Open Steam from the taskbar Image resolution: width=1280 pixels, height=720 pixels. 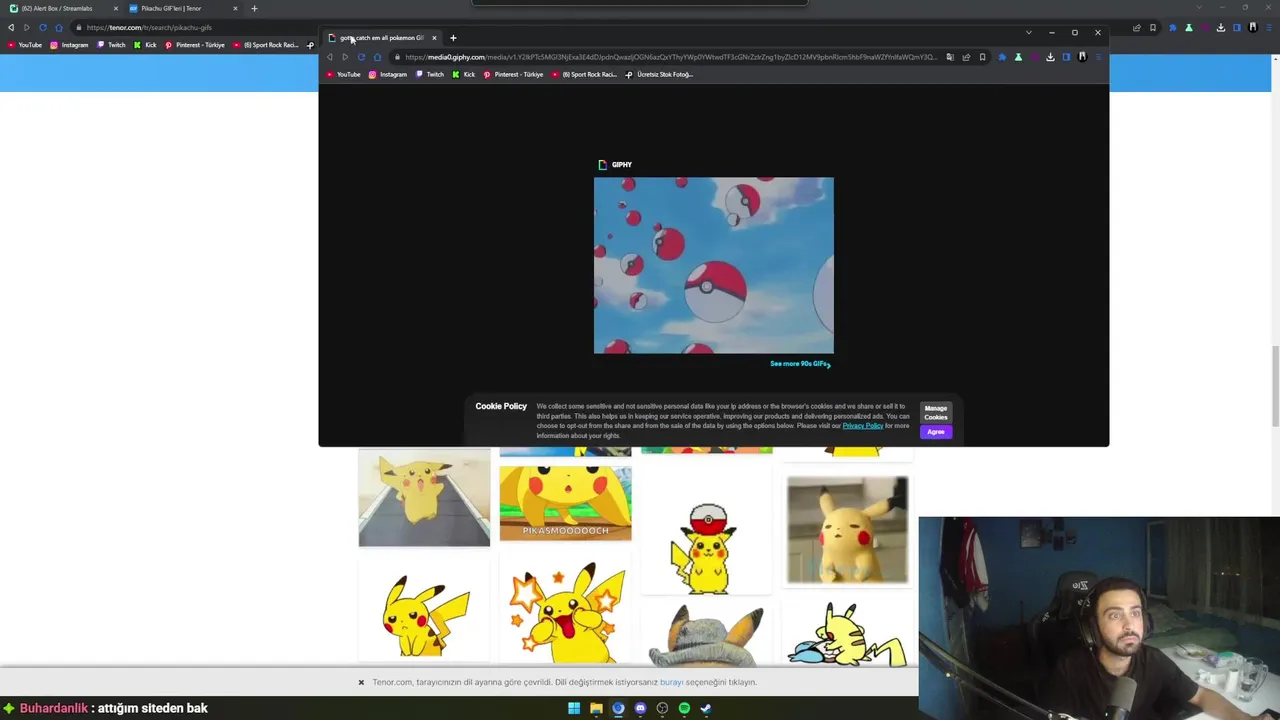pos(706,708)
